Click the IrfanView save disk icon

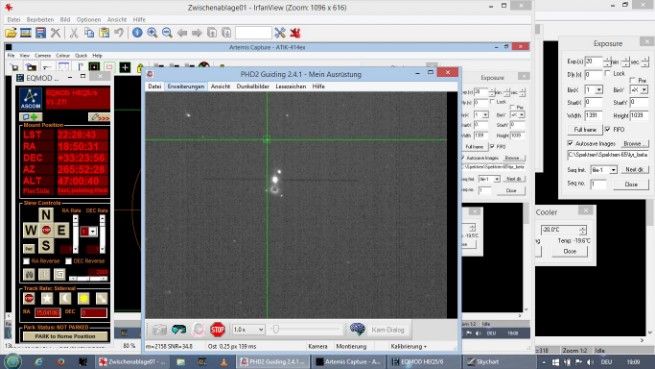pos(41,33)
